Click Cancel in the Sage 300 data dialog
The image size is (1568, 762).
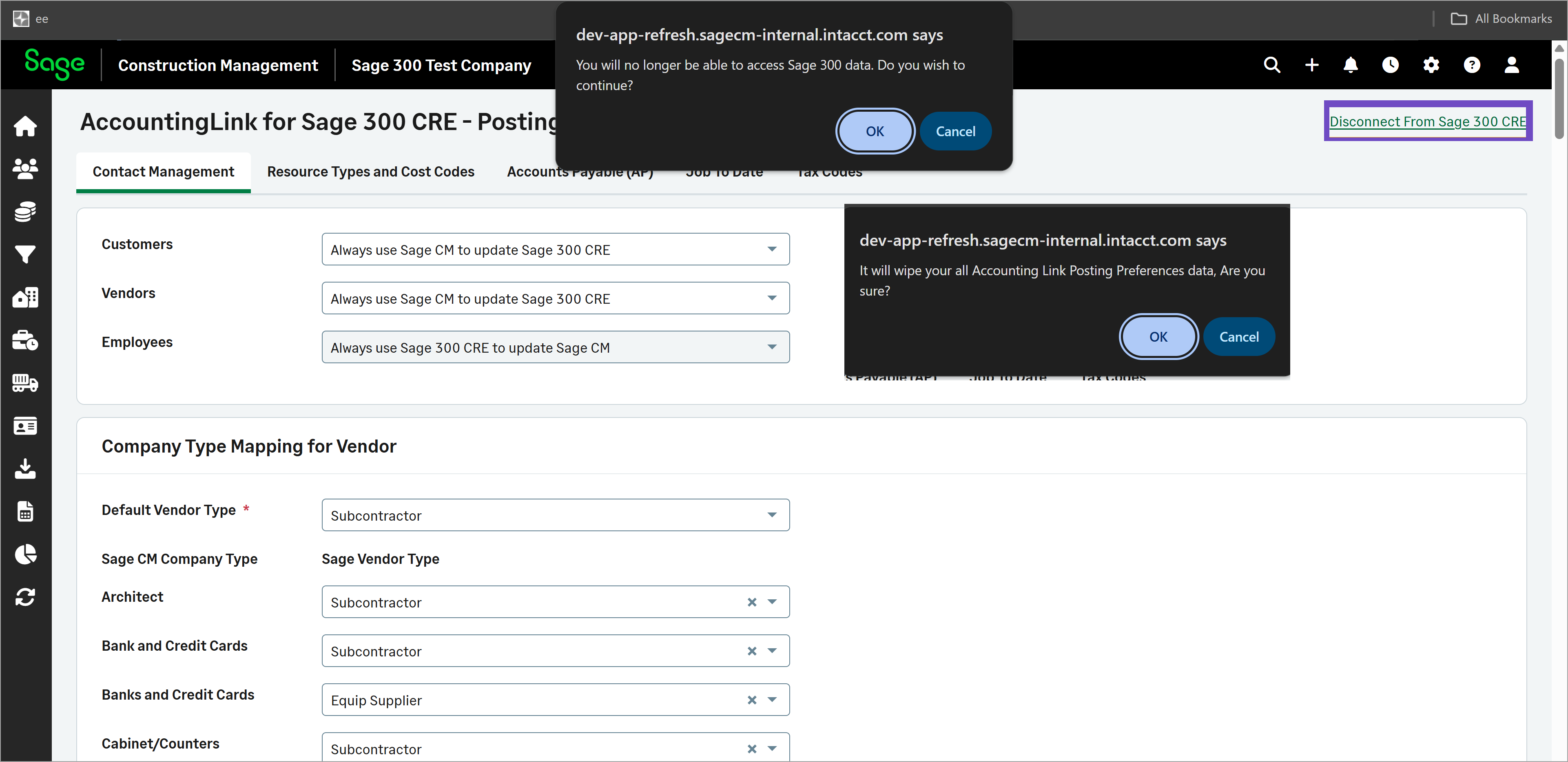(x=955, y=131)
